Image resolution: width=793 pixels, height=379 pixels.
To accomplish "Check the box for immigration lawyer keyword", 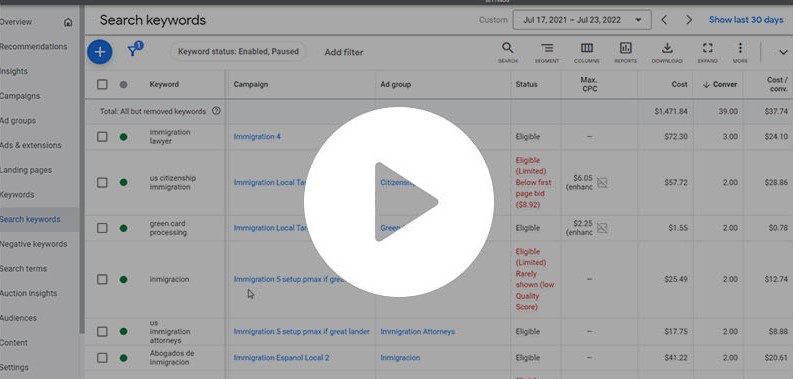I will 102,137.
